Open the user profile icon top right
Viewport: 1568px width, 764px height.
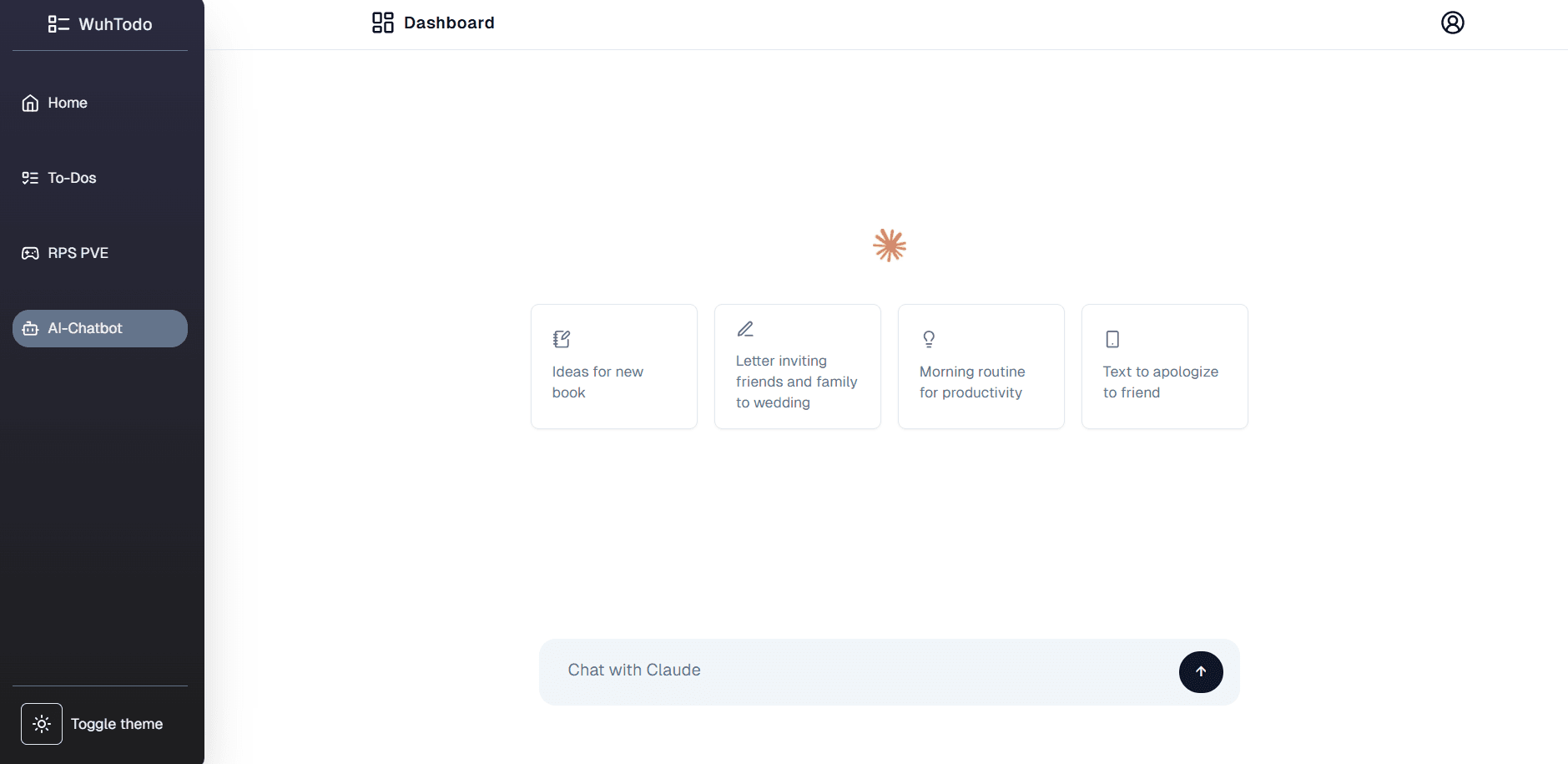point(1452,23)
